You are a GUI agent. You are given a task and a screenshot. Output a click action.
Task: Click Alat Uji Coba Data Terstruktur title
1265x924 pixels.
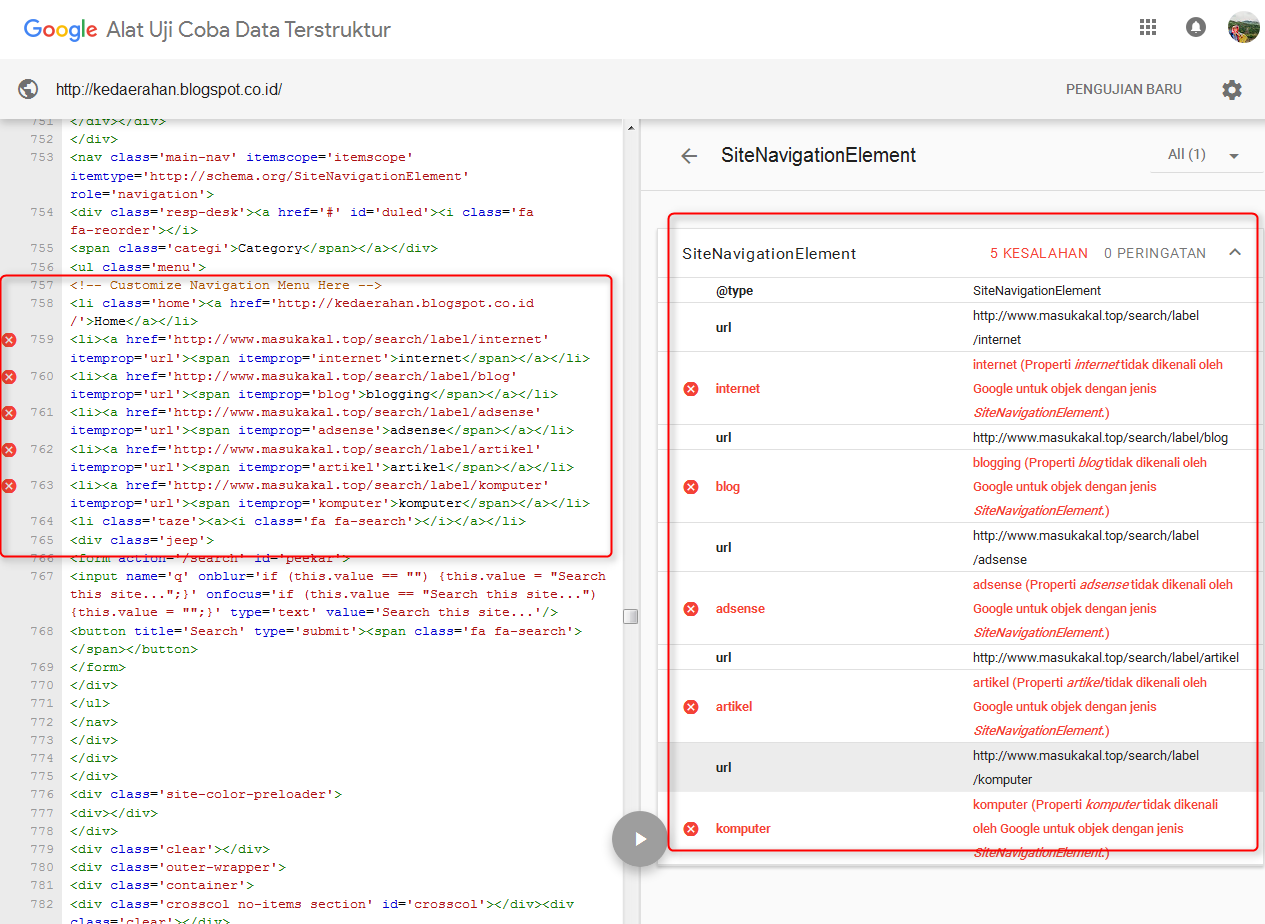[248, 29]
